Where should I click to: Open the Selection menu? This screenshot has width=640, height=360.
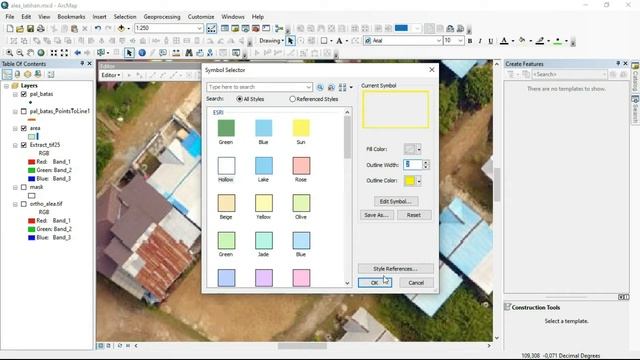125,17
